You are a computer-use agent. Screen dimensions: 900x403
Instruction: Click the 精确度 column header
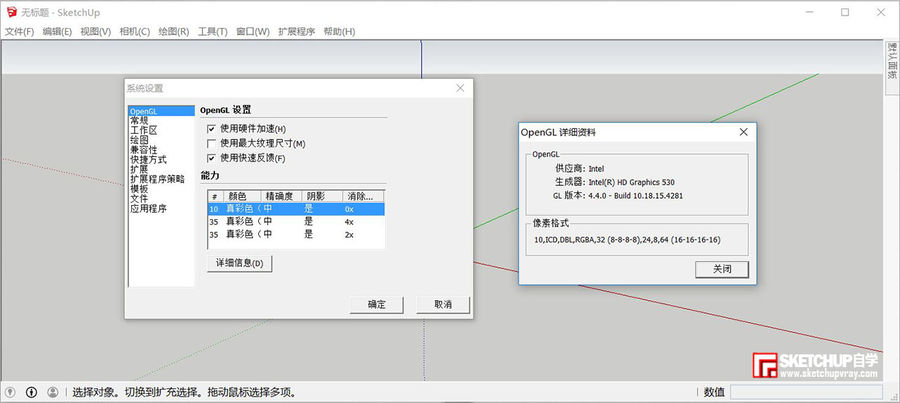280,196
